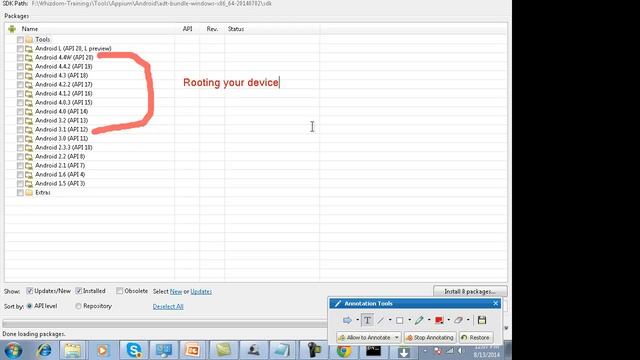640x360 pixels.
Task: Select Android 3.1 (API 12) row text
Action: 62,129
